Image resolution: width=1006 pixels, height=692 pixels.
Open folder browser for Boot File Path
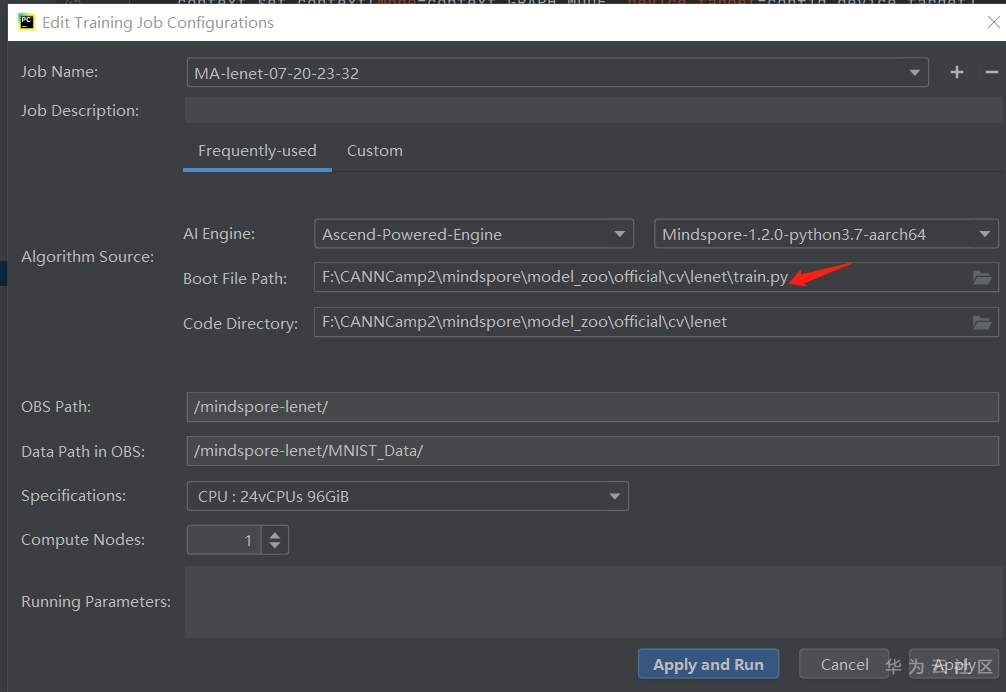(x=982, y=278)
